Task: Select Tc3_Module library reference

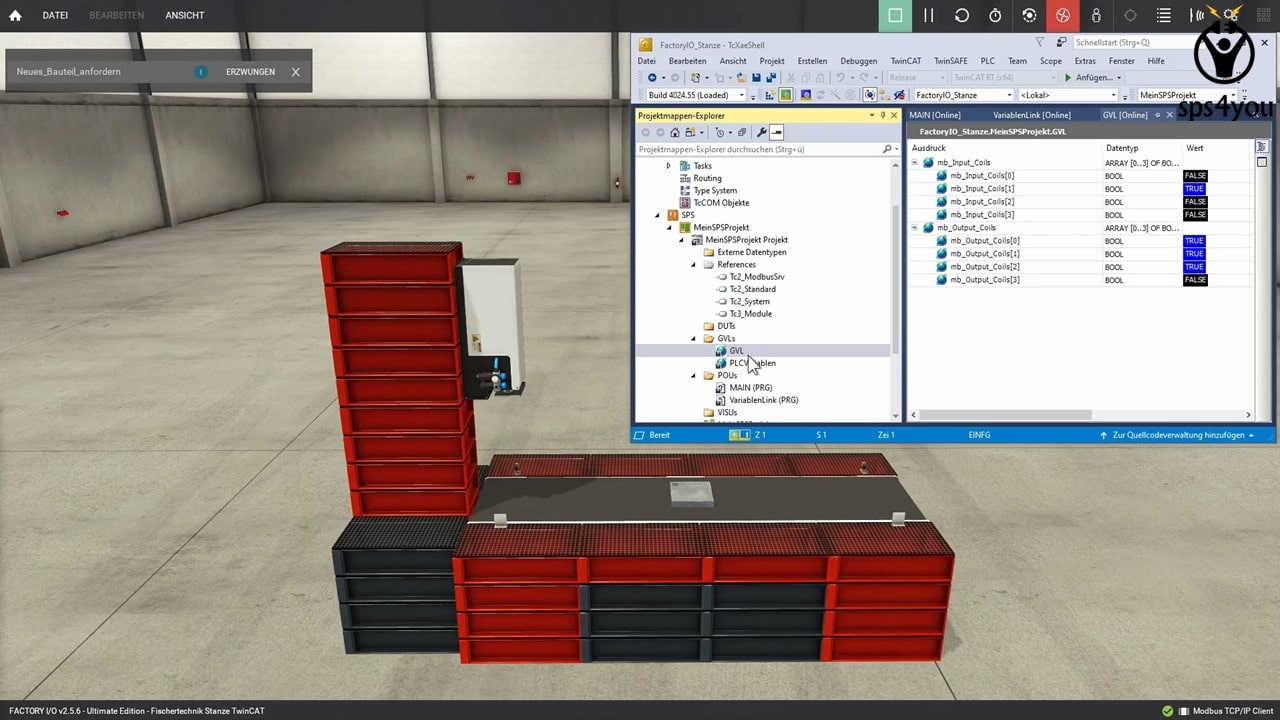Action: pyautogui.click(x=750, y=314)
